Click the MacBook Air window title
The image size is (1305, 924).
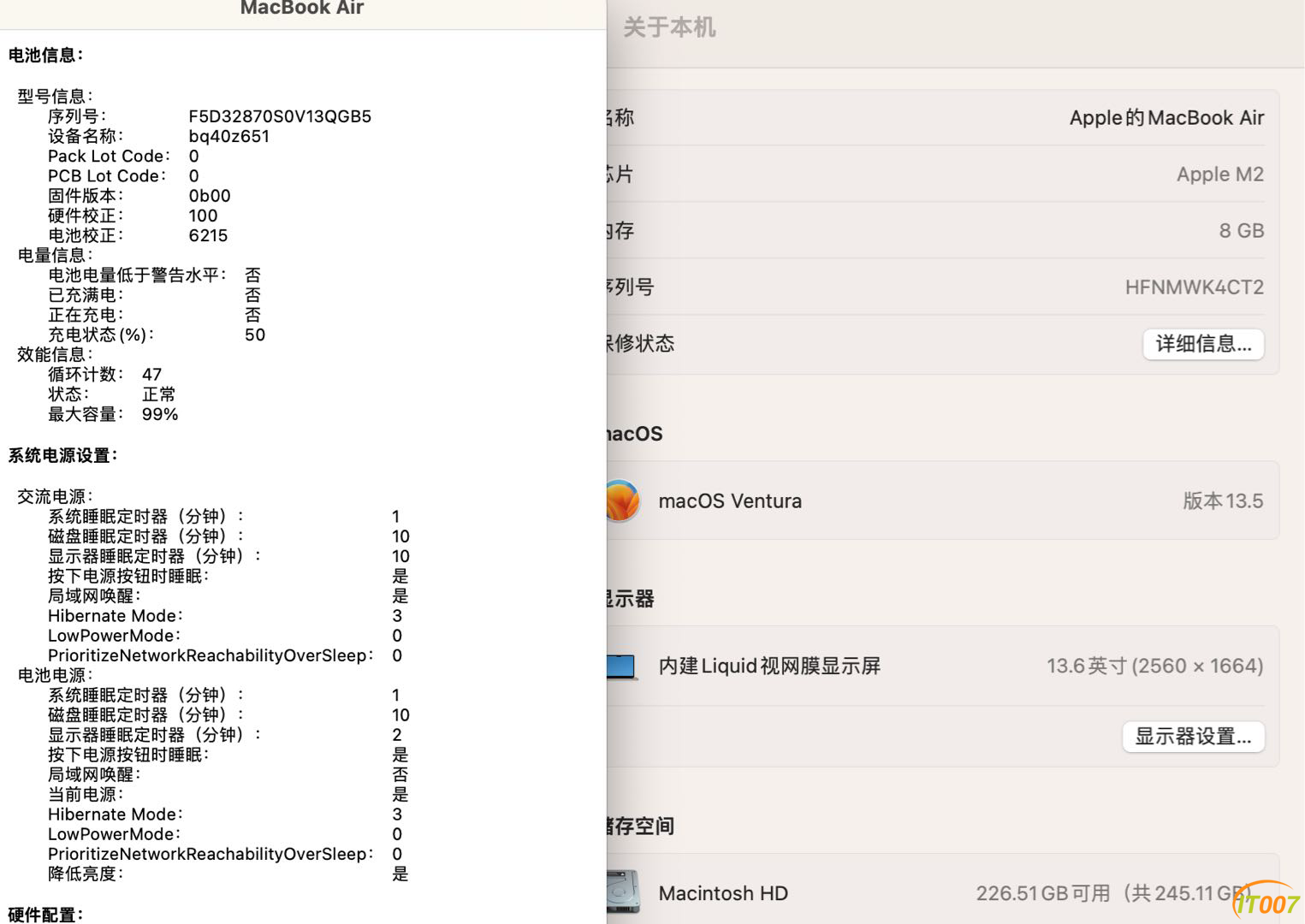coord(302,8)
